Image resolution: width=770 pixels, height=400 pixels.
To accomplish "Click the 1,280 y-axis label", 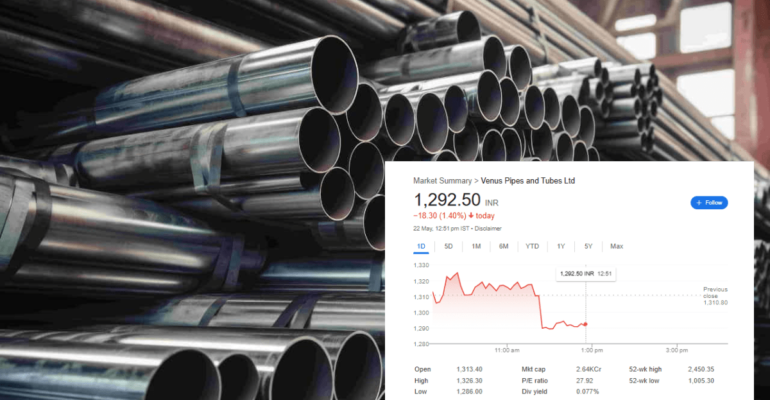I will pos(421,344).
